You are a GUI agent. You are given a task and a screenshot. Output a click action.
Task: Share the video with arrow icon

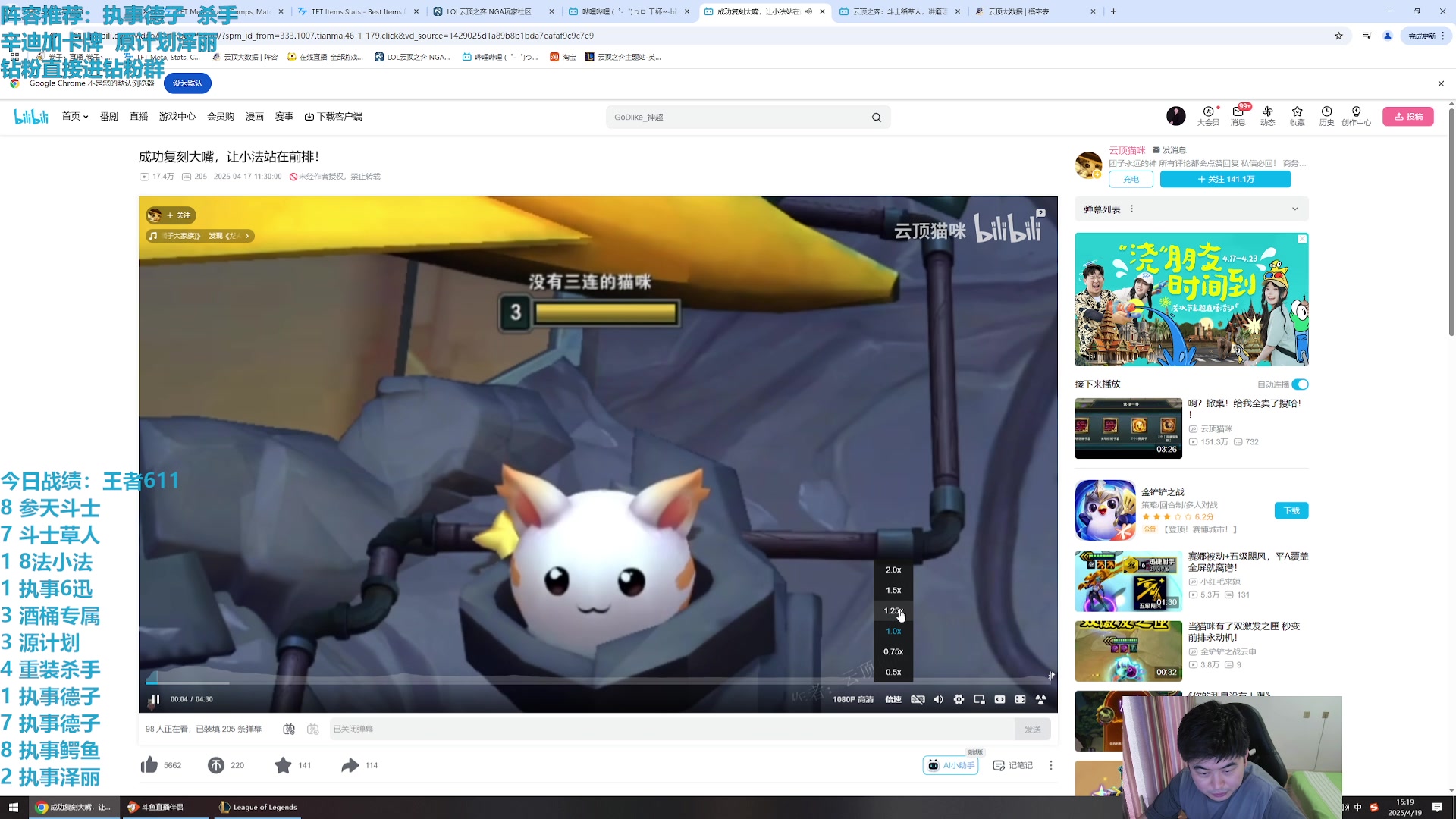pos(350,765)
